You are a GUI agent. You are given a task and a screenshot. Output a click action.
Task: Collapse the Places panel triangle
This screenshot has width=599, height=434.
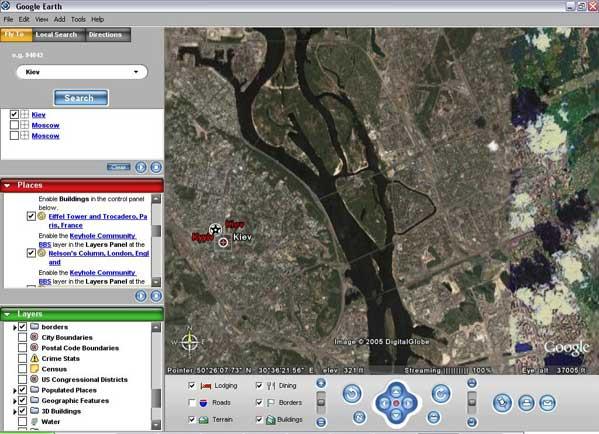click(7, 186)
